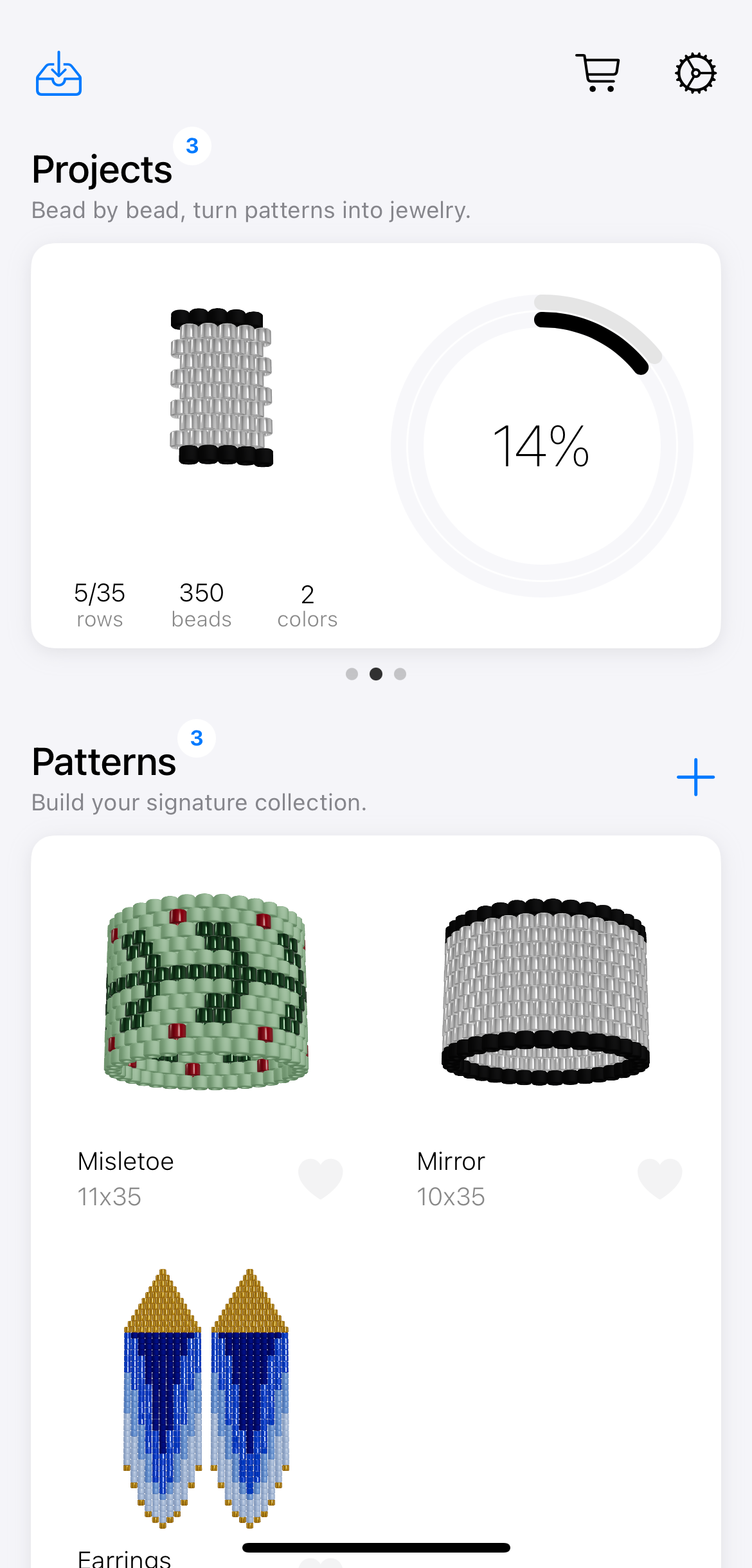The image size is (752, 1568).
Task: Go to first project page dot
Action: (x=352, y=674)
